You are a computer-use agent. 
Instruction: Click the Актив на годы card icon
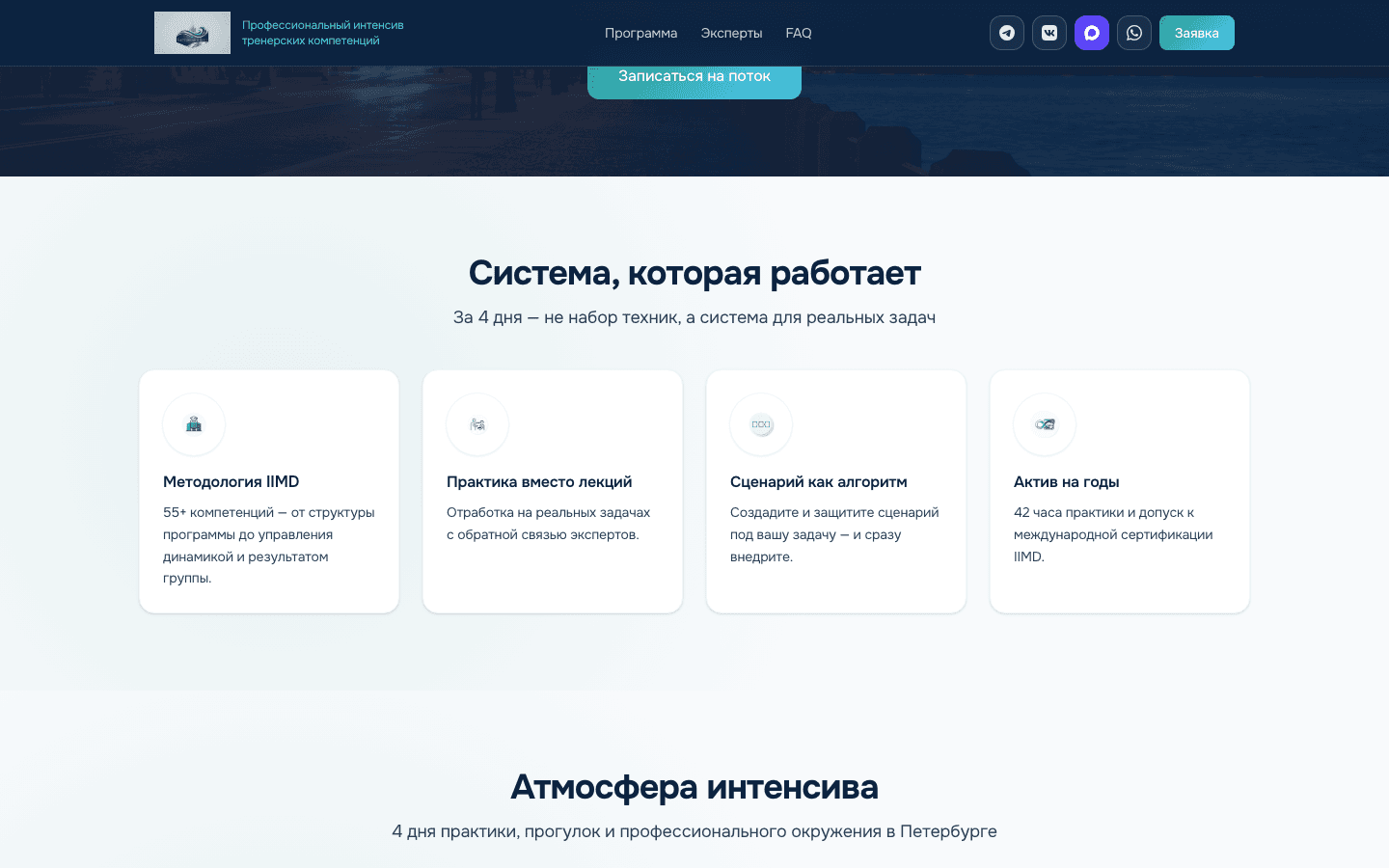point(1045,424)
